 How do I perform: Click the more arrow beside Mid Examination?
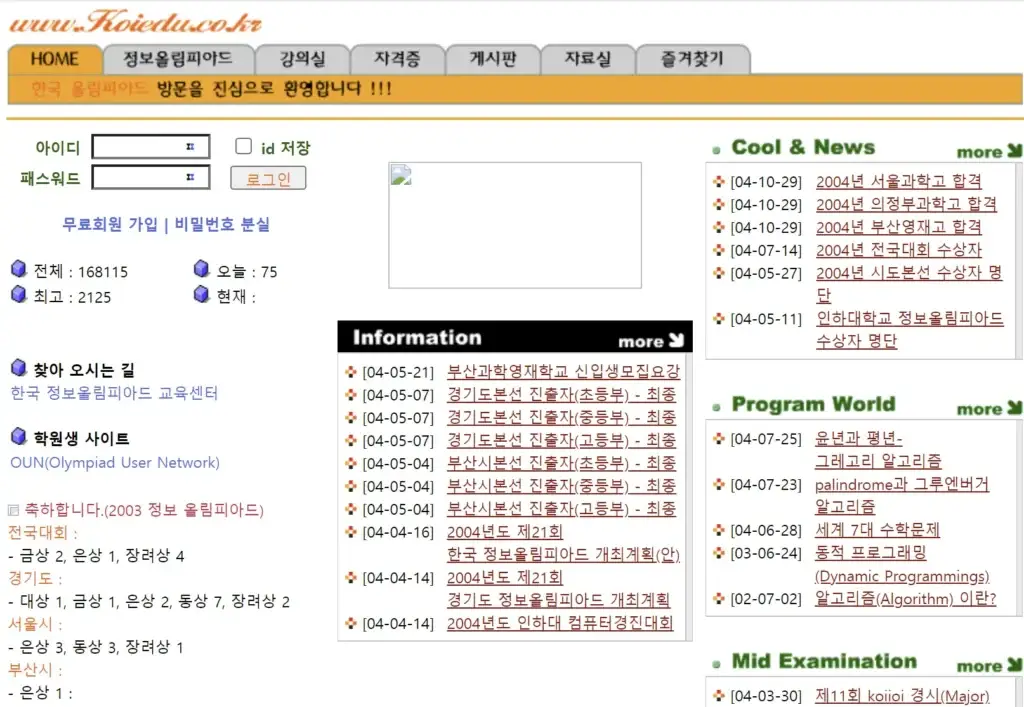pyautogui.click(x=1012, y=664)
